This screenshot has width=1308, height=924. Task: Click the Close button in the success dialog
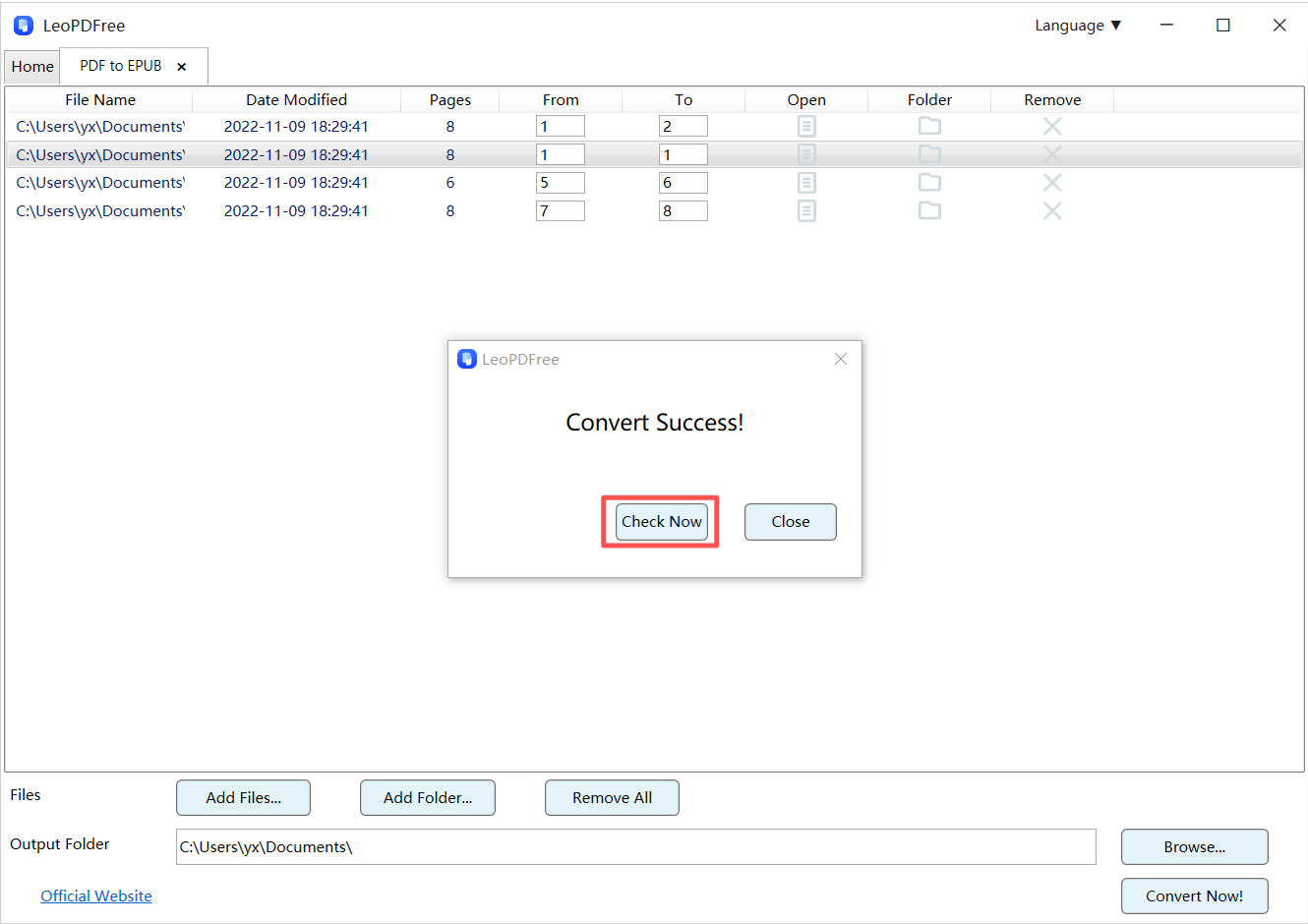click(791, 522)
